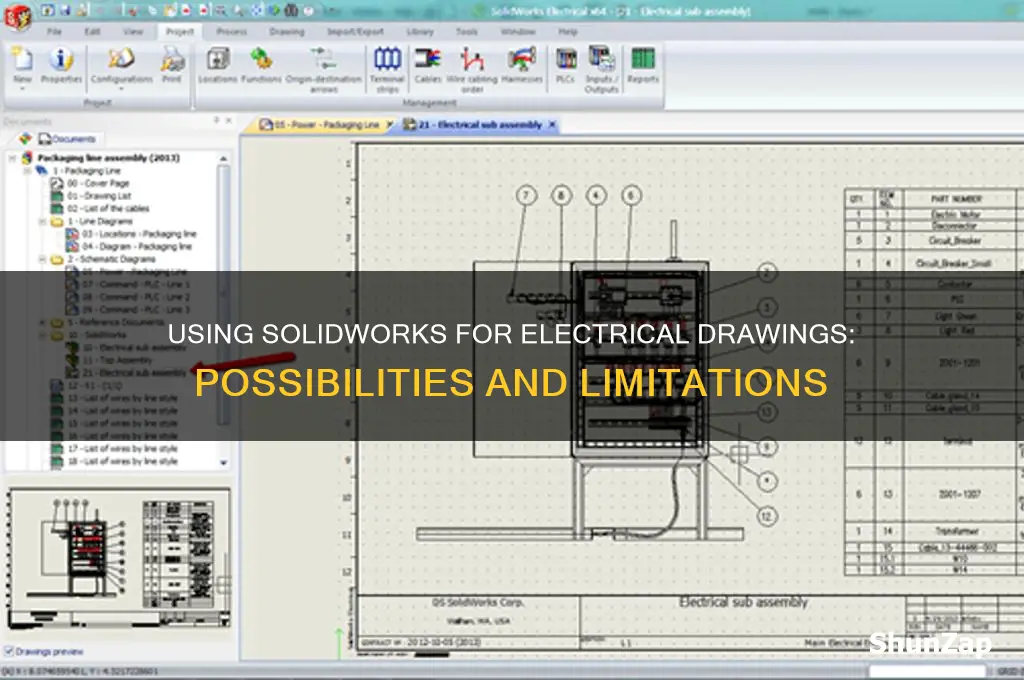Screen dimensions: 1024x680
Task: Click the document tree scroll down arrow
Action: 223,462
